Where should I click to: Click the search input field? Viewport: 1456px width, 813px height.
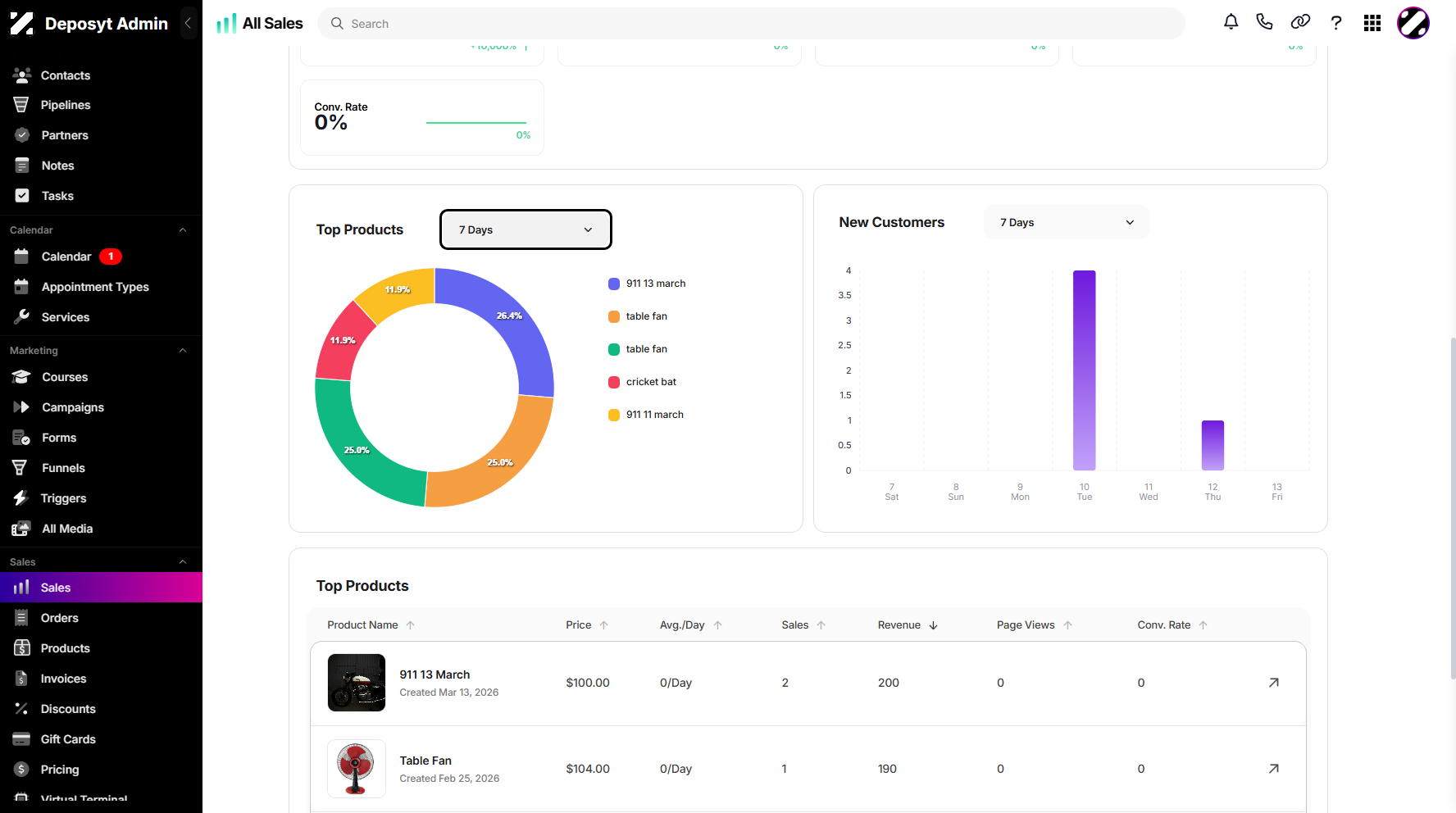point(751,23)
